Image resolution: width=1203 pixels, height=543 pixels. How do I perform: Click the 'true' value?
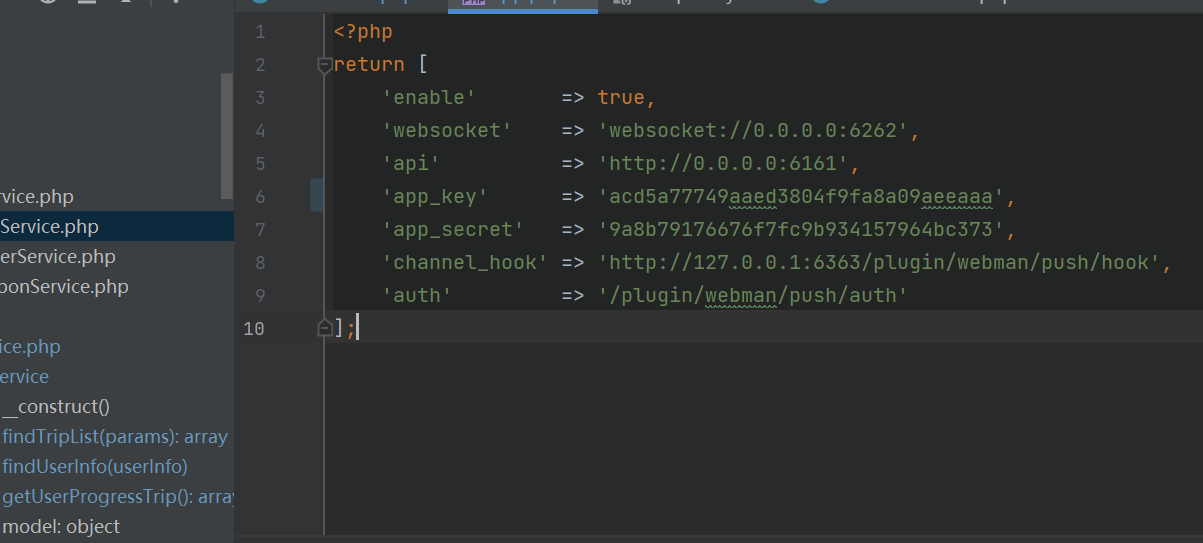621,98
